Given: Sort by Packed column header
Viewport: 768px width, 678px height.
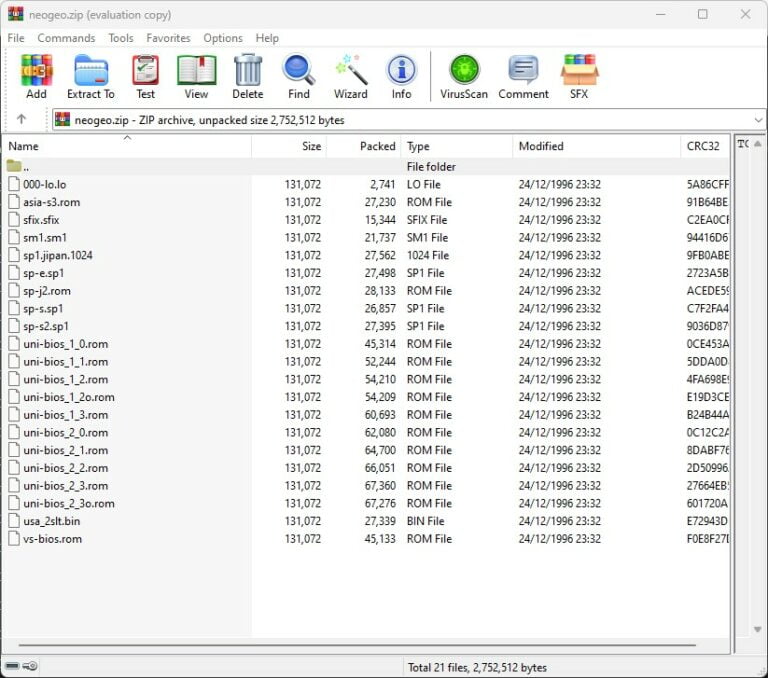Looking at the screenshot, I should click(377, 146).
